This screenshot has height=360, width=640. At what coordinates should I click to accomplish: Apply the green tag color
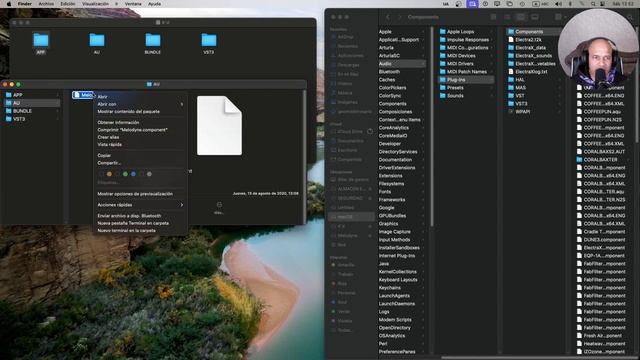pyautogui.click(x=125, y=174)
